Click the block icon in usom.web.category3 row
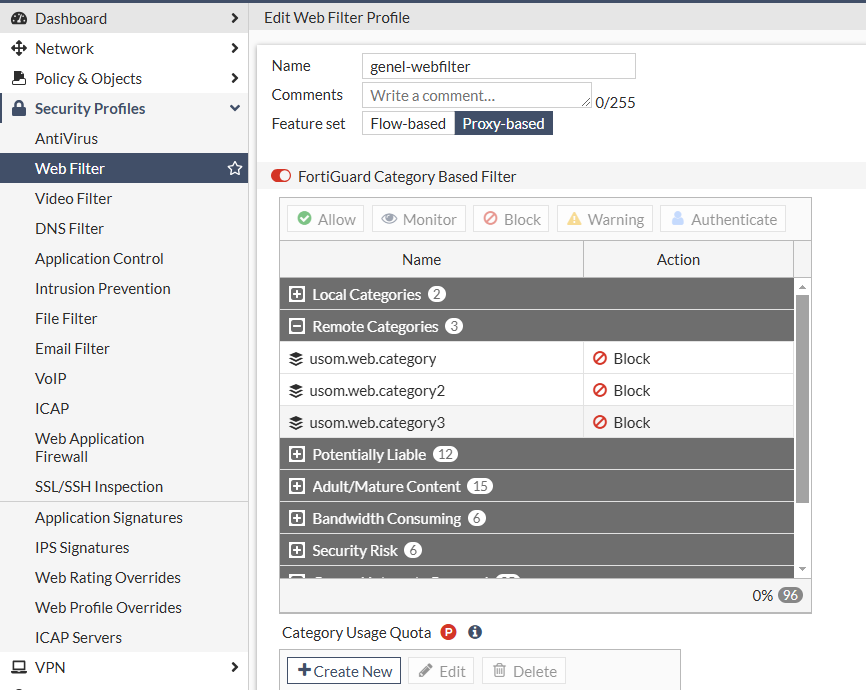The width and height of the screenshot is (866, 690). pos(600,422)
